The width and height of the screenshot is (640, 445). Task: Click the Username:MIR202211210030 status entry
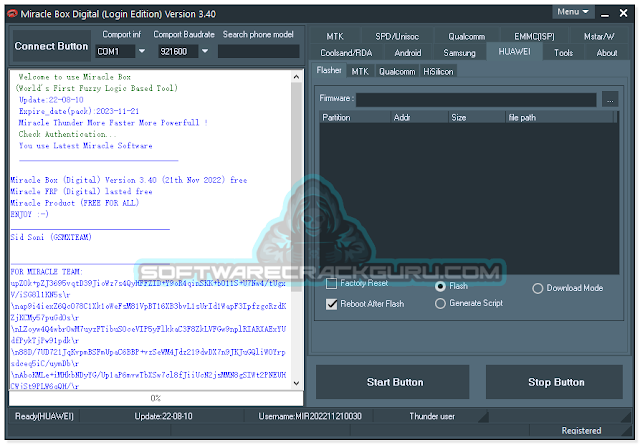(310, 416)
